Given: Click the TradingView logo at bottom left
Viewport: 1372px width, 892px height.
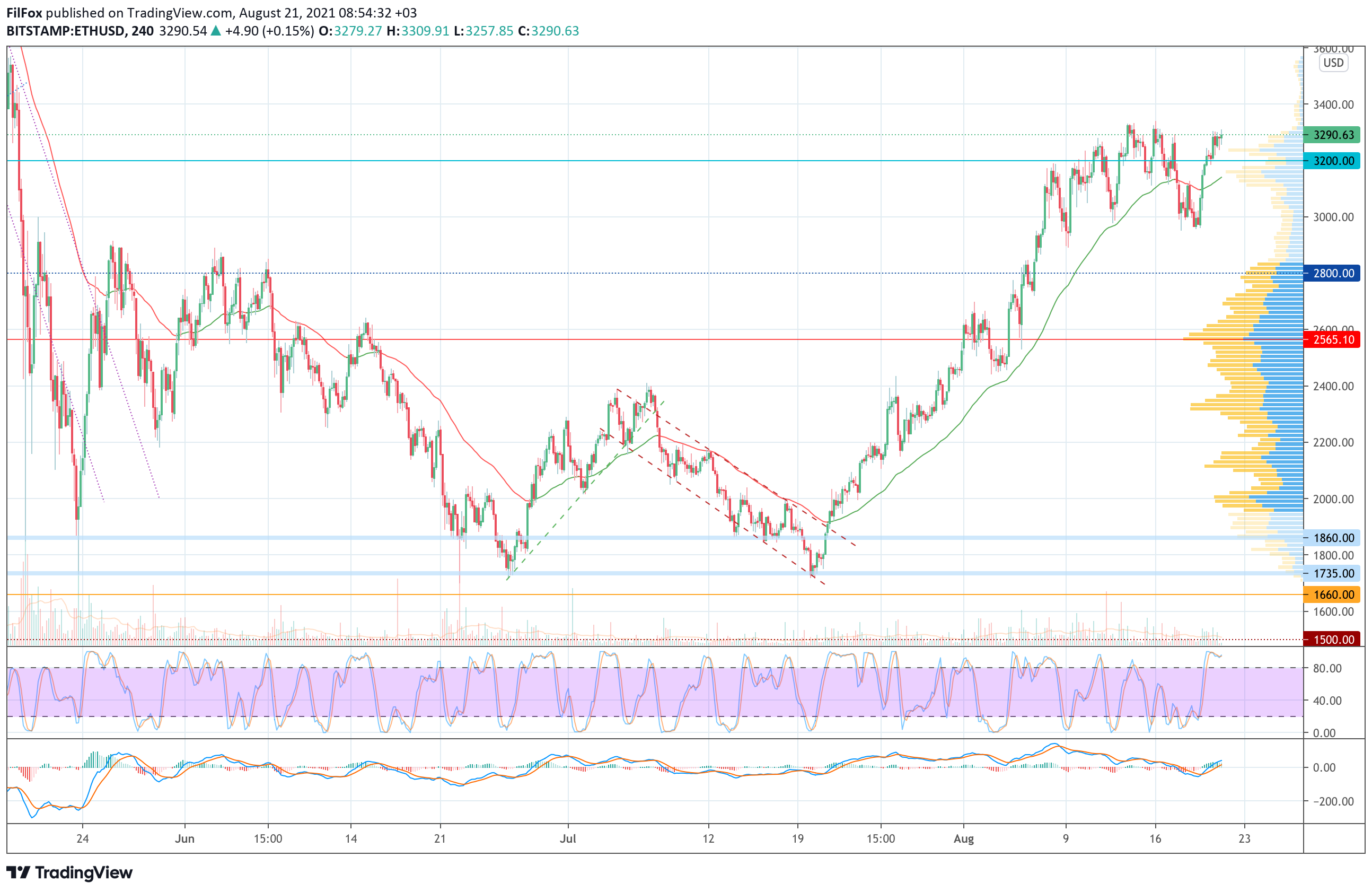Looking at the screenshot, I should tap(70, 872).
